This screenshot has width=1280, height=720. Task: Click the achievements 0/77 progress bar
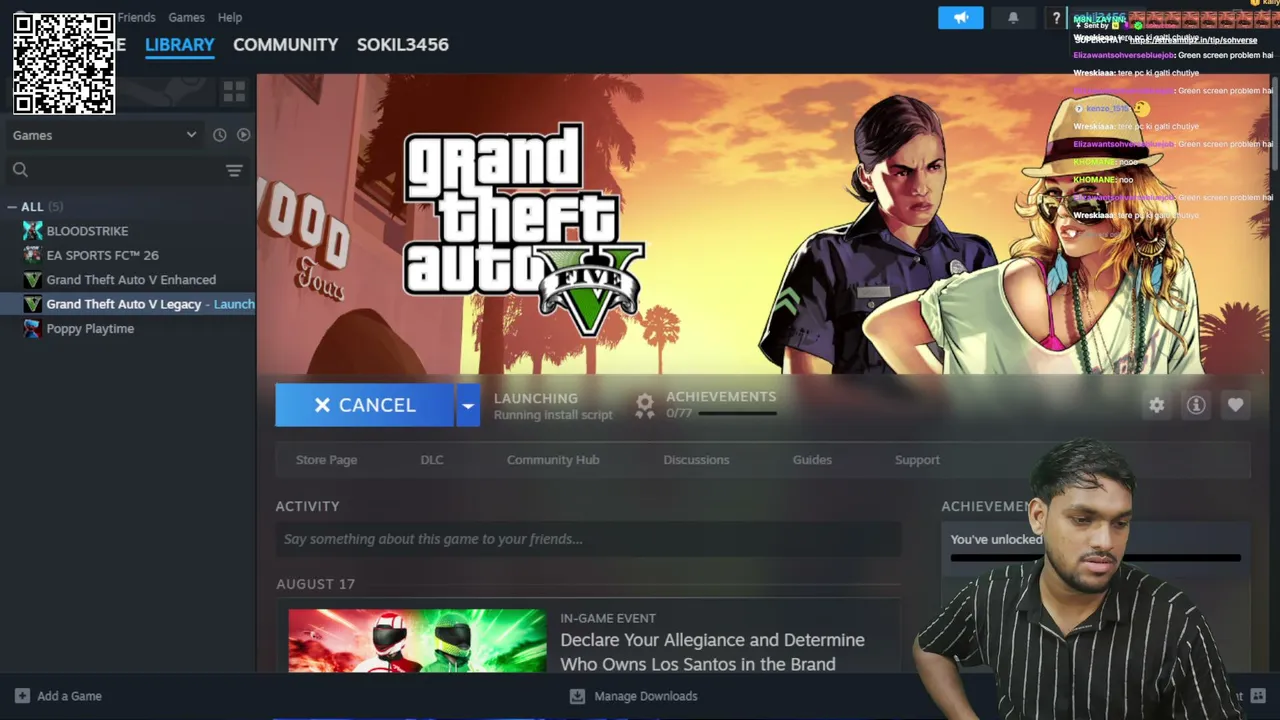737,413
